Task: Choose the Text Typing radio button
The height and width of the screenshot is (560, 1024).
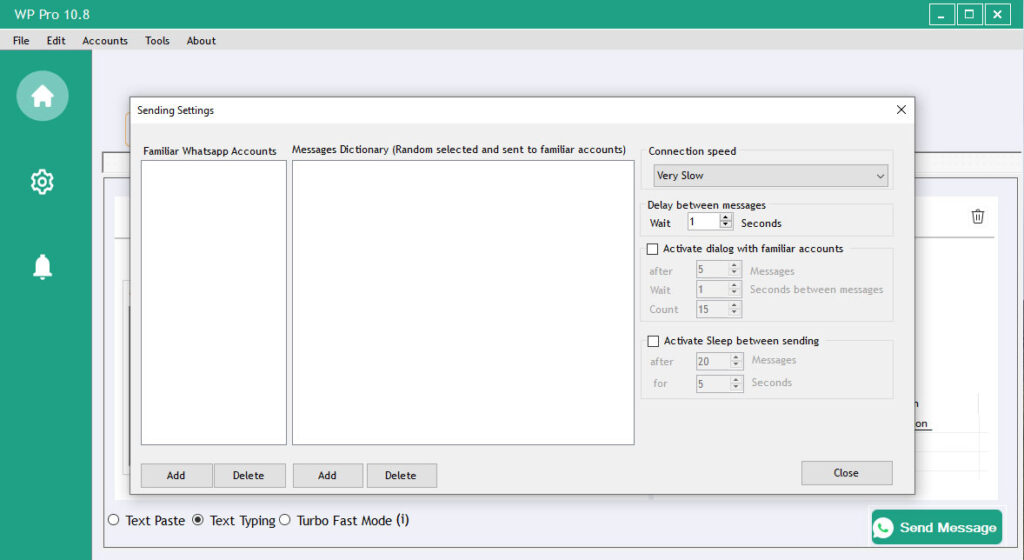Action: coord(198,520)
